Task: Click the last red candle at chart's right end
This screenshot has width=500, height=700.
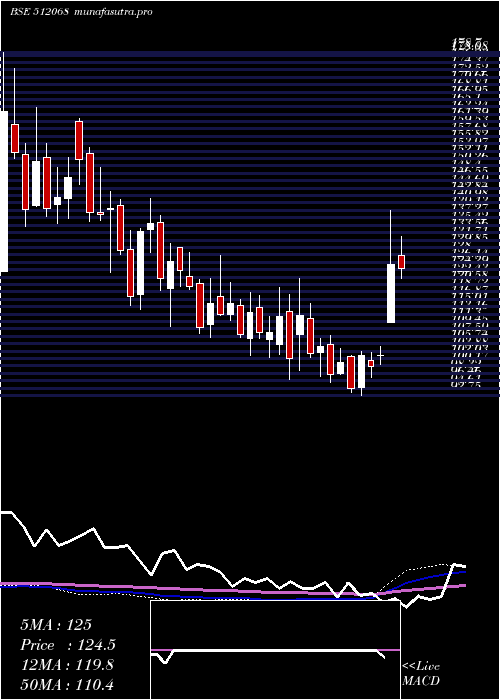Action: 401,262
